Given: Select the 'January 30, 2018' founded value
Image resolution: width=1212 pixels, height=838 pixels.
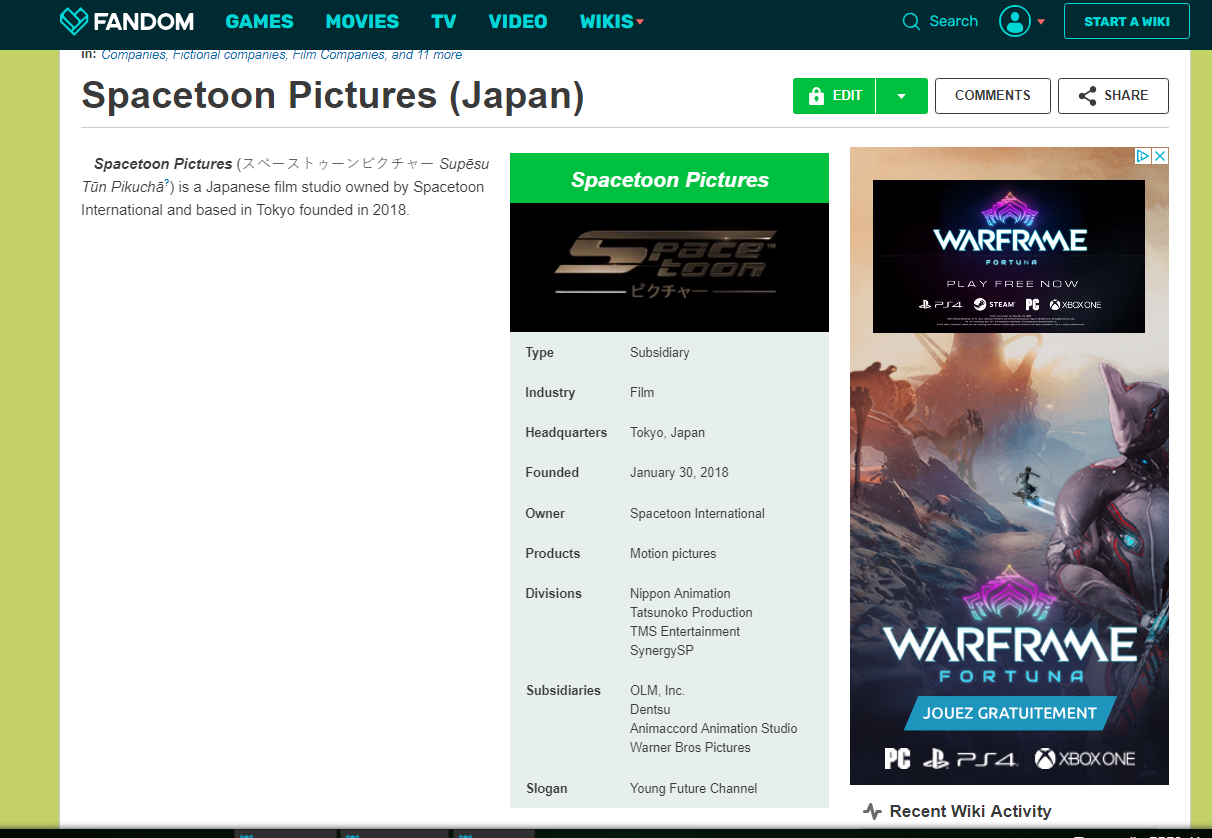Looking at the screenshot, I should tap(679, 473).
